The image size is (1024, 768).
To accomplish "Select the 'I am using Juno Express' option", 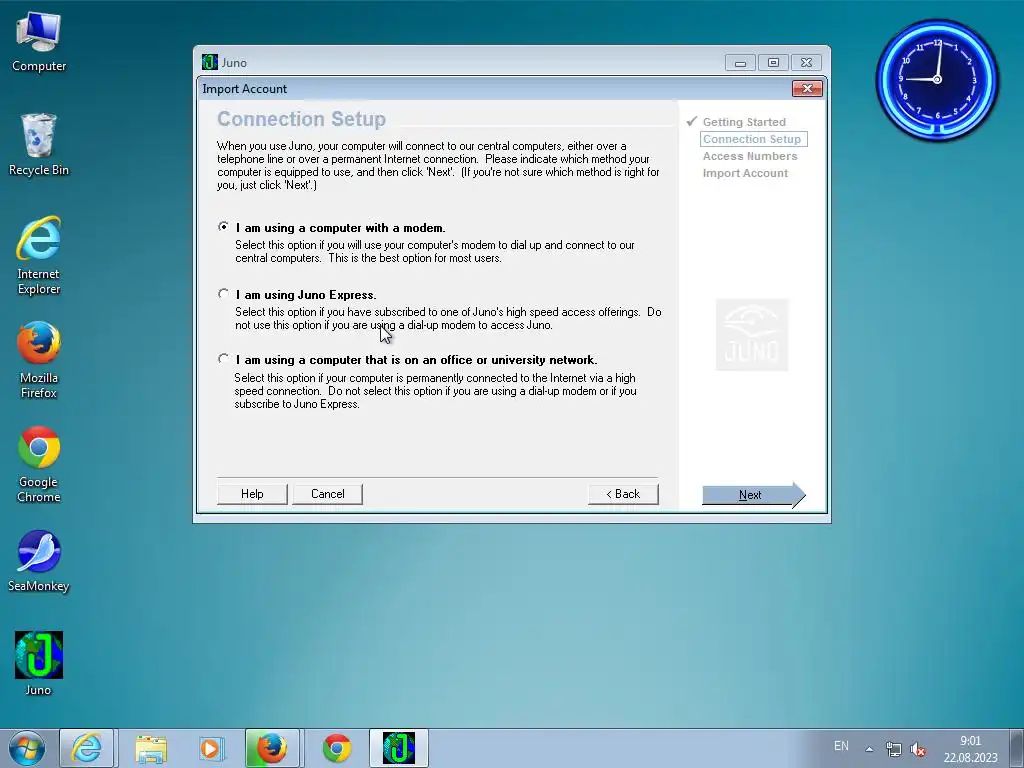I will tap(223, 294).
